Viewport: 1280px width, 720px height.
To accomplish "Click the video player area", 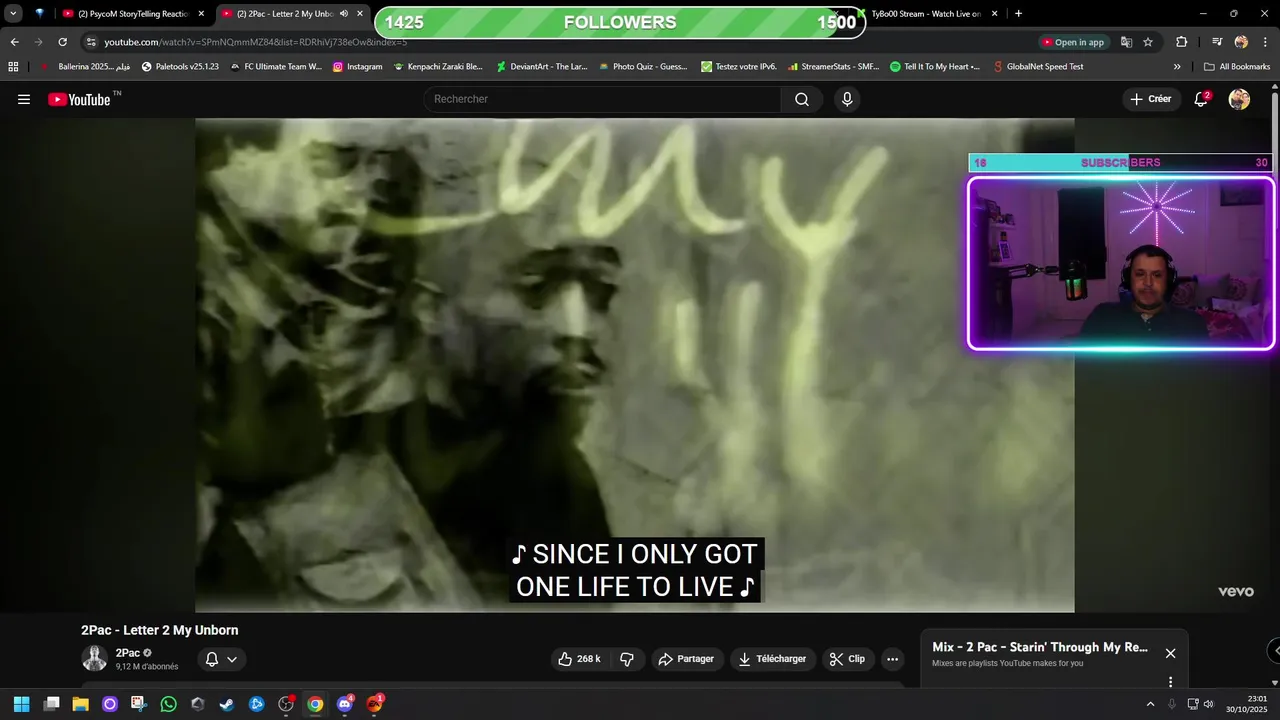I will 634,365.
